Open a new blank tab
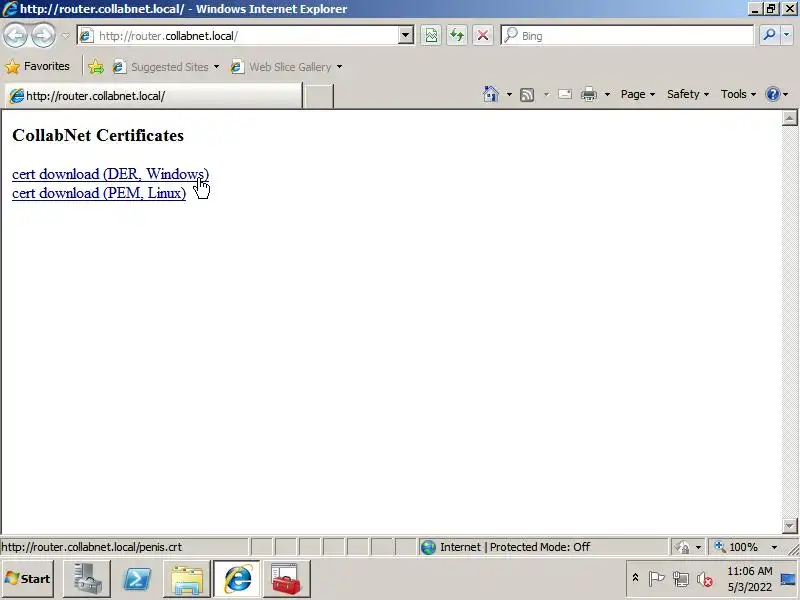This screenshot has height=600, width=800. [x=318, y=96]
